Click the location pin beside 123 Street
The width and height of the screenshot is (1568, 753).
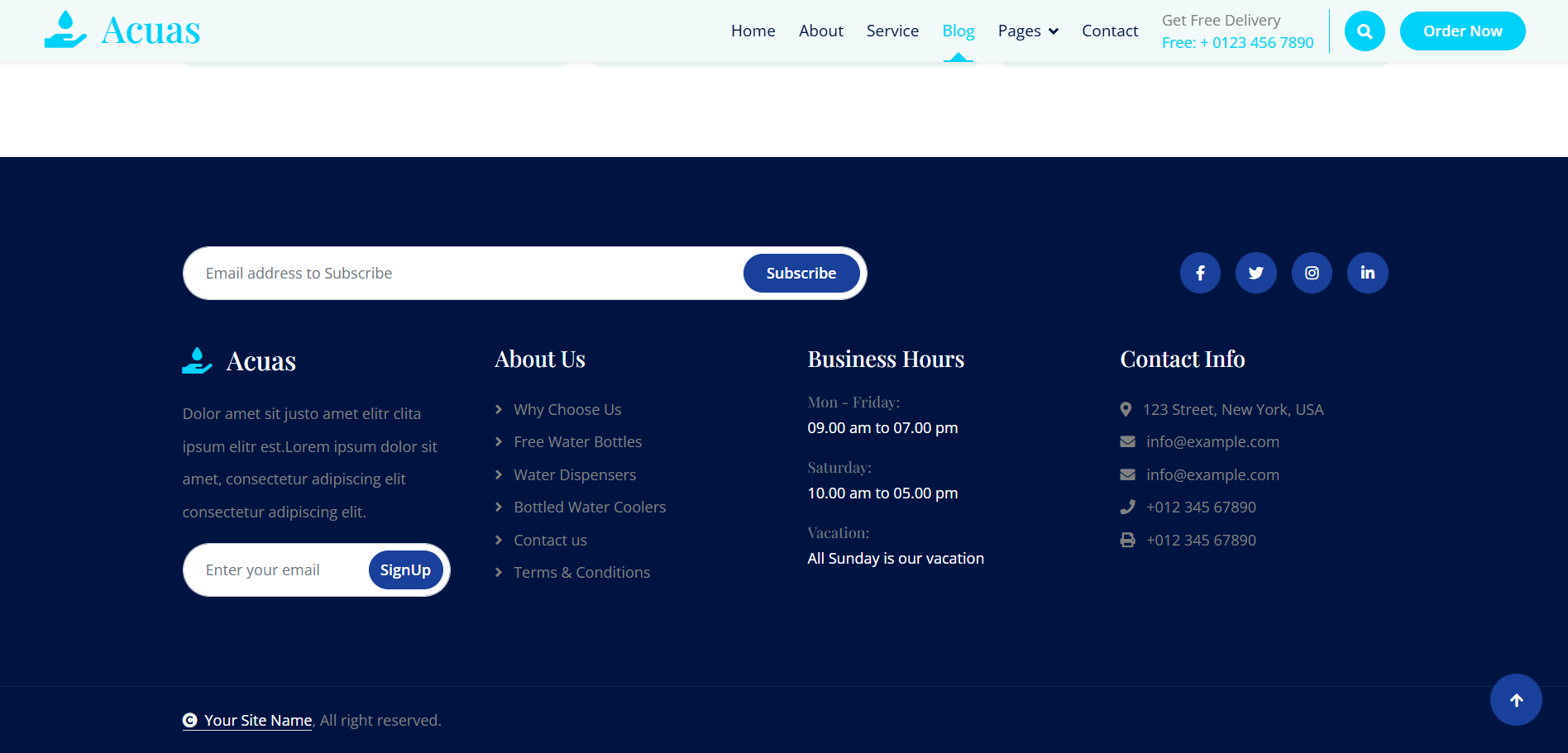(1126, 408)
